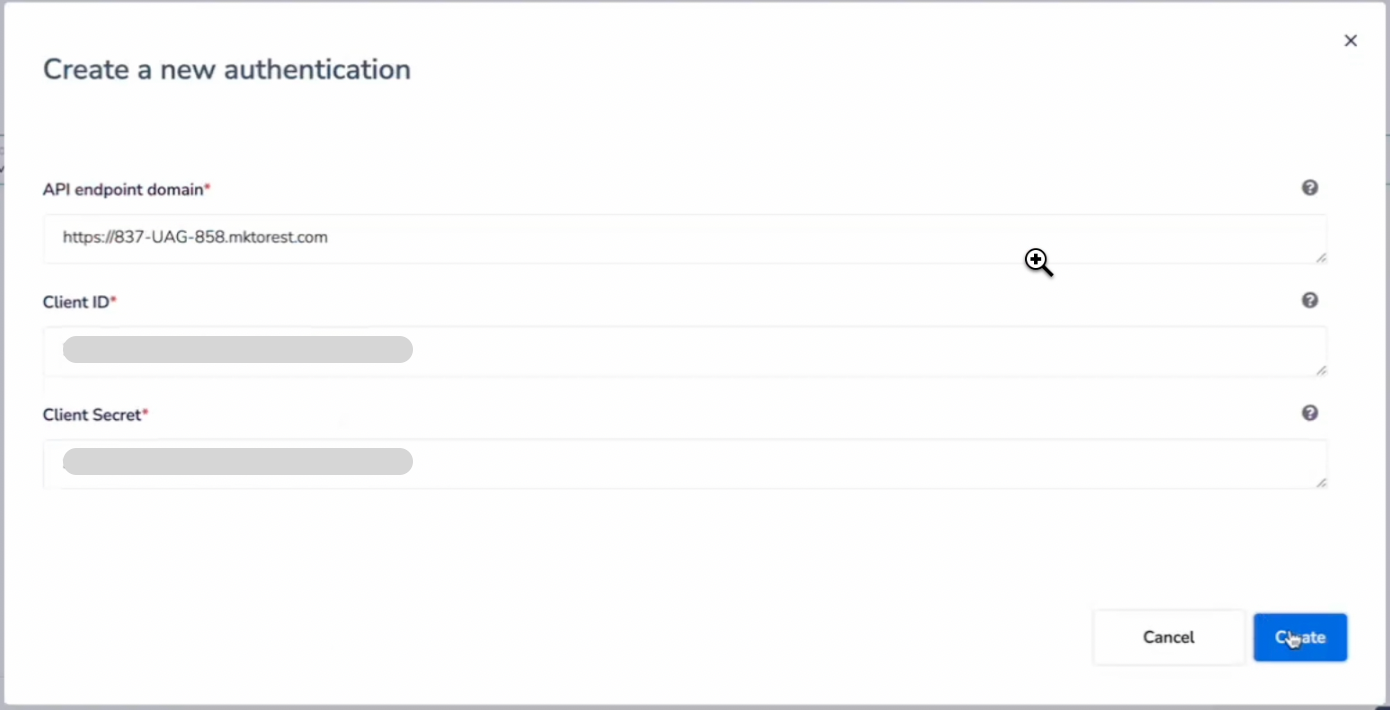Viewport: 1390px width, 710px height.
Task: Click the Client Secret help question icon
Action: [x=1310, y=413]
